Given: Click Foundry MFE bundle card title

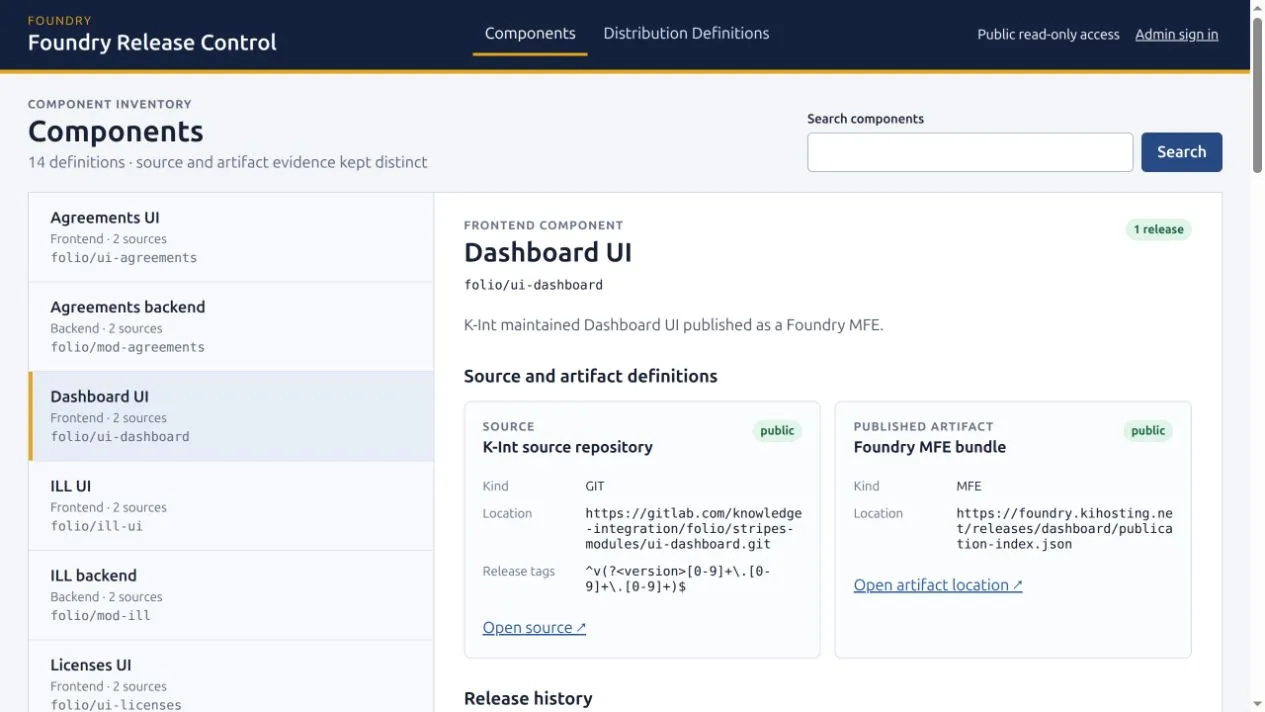Looking at the screenshot, I should coord(930,447).
